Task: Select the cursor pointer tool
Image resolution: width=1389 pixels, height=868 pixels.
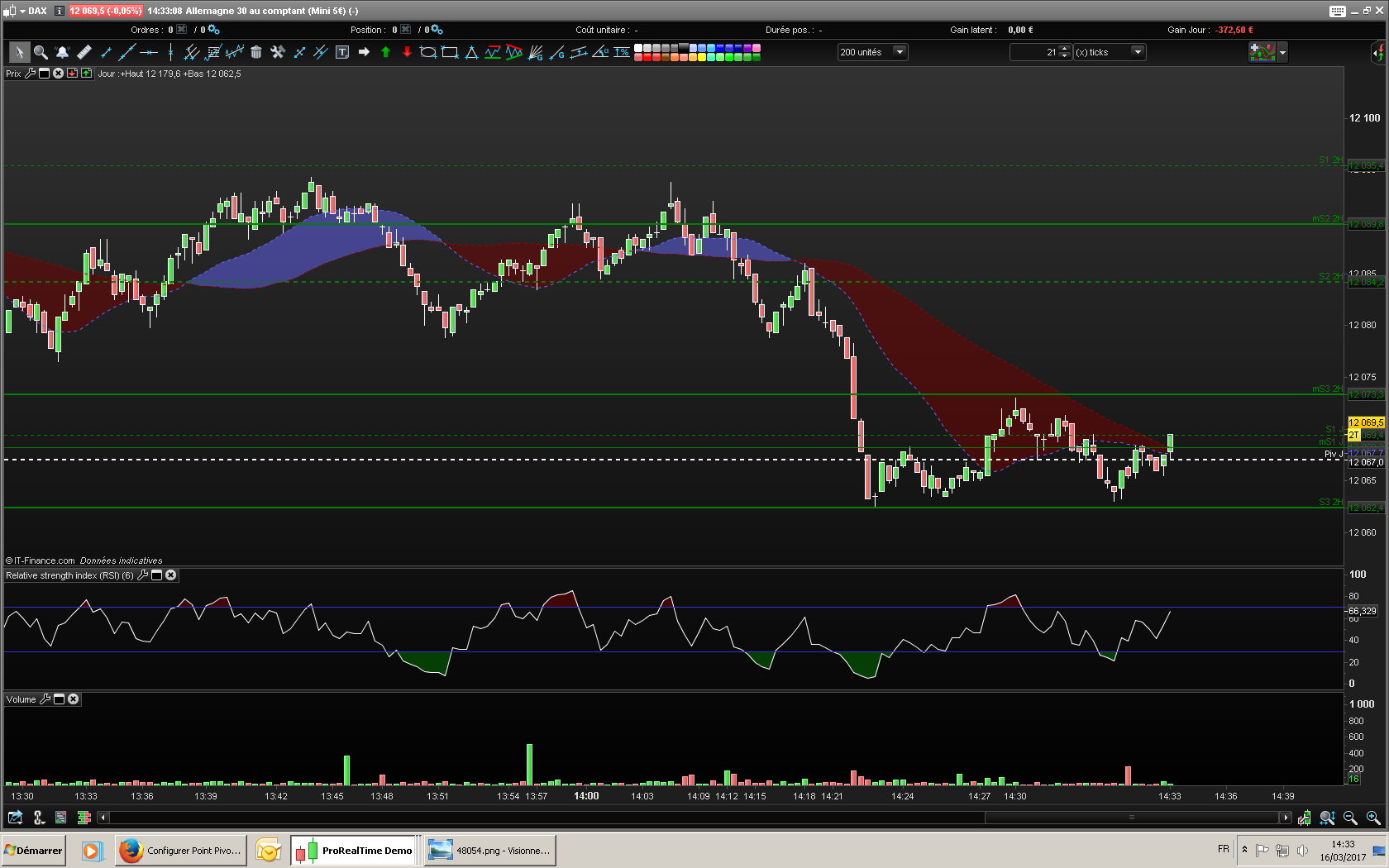Action: tap(19, 52)
